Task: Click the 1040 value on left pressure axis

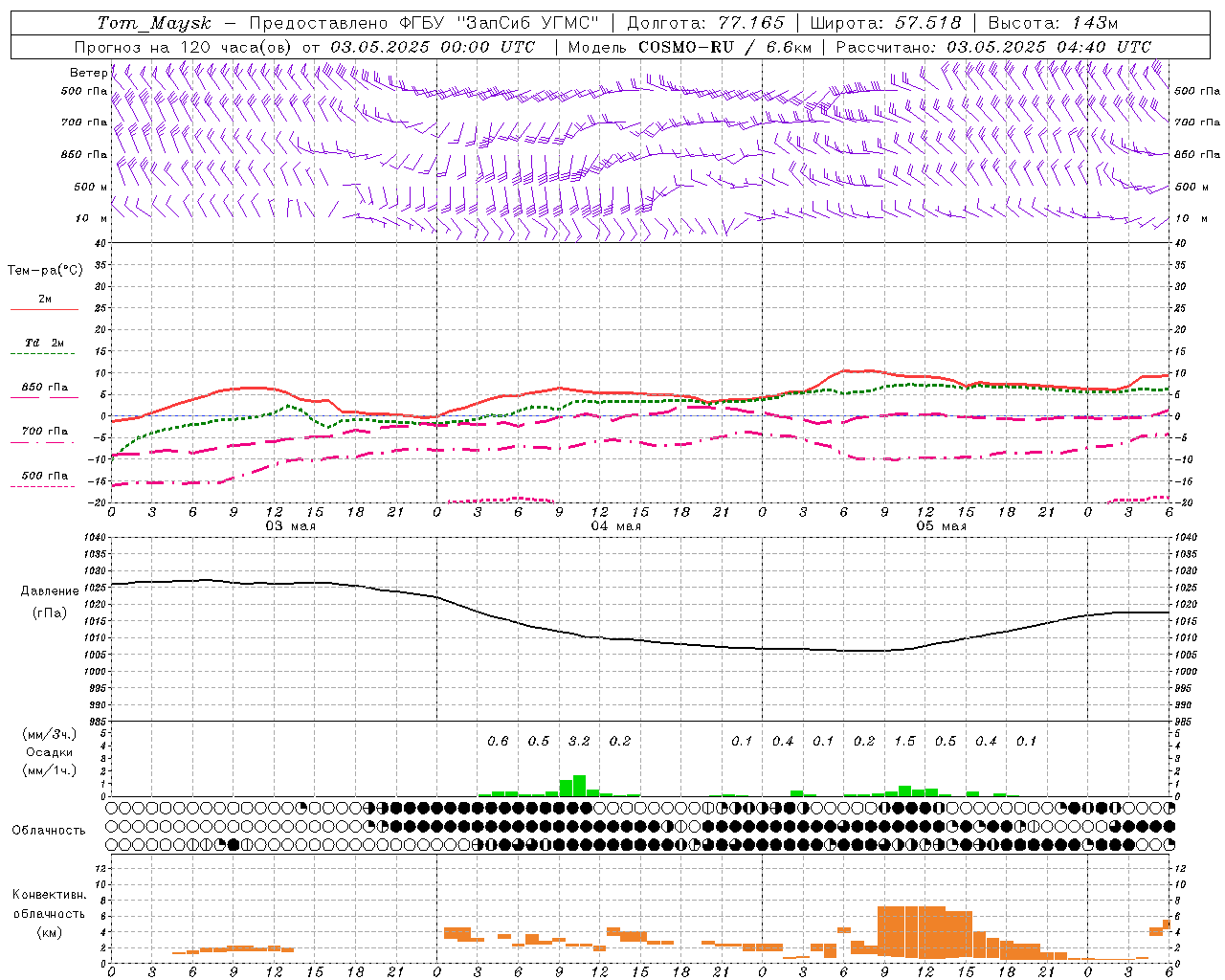Action: 94,538
